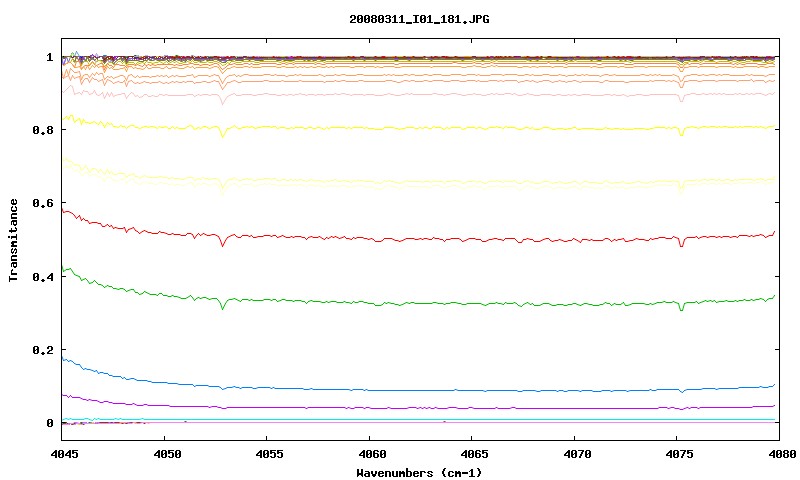Click the x-axis tick label 4045
800x480 pixels.
pos(64,454)
